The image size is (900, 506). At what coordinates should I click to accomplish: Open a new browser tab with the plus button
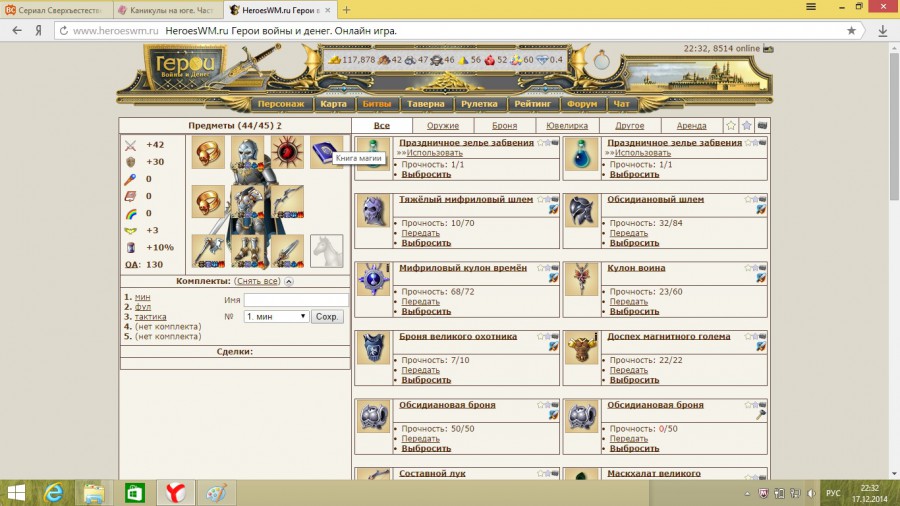coord(346,10)
